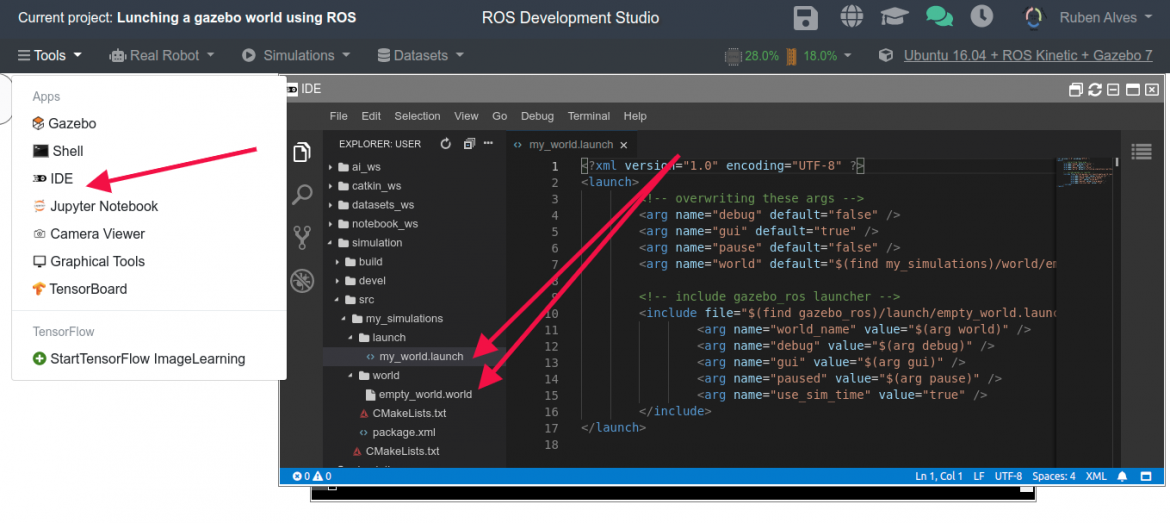The width and height of the screenshot is (1170, 523).
Task: Click StartTensorFlow ImageLearning
Action: pyautogui.click(x=147, y=358)
